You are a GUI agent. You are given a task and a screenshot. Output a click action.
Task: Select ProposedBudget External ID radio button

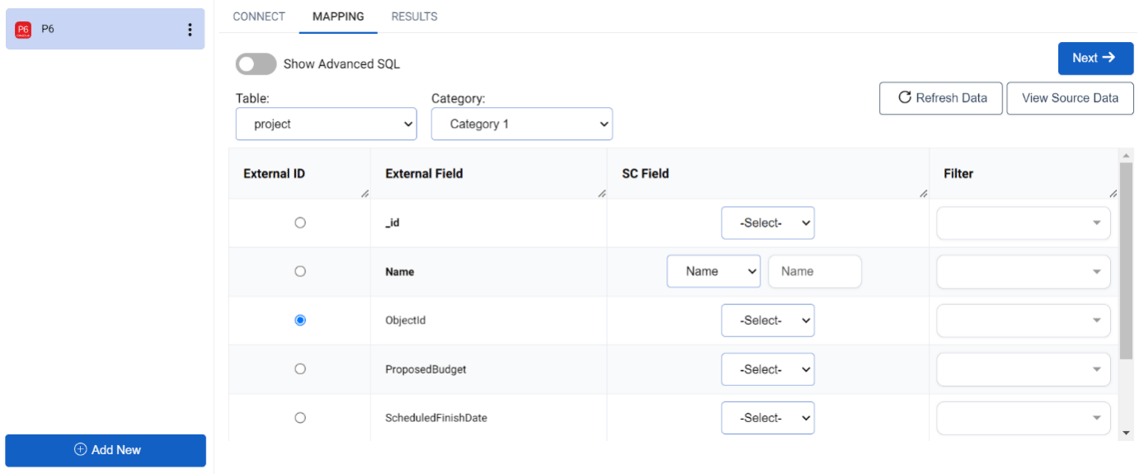click(x=300, y=369)
